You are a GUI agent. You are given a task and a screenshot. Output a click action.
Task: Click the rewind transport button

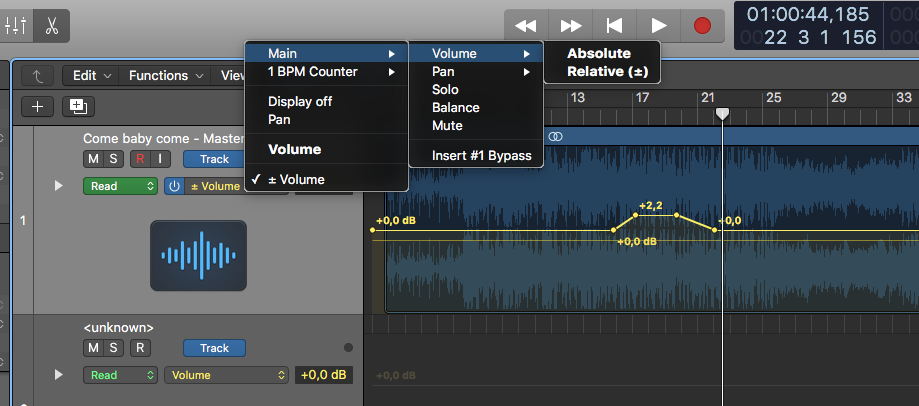pos(526,25)
